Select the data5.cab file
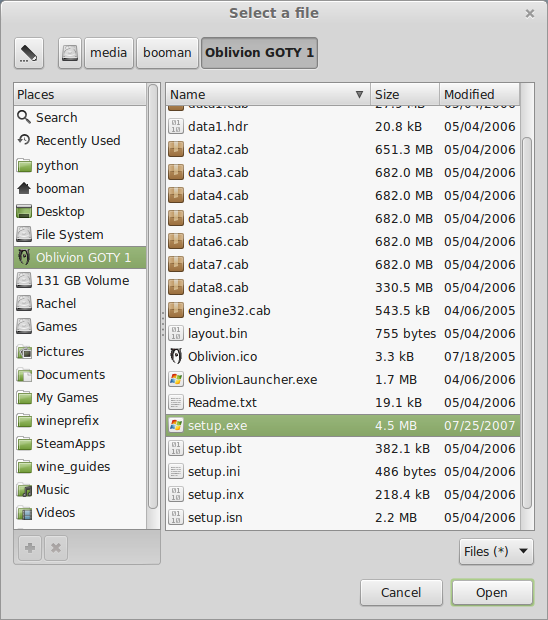548x620 pixels. [343, 218]
